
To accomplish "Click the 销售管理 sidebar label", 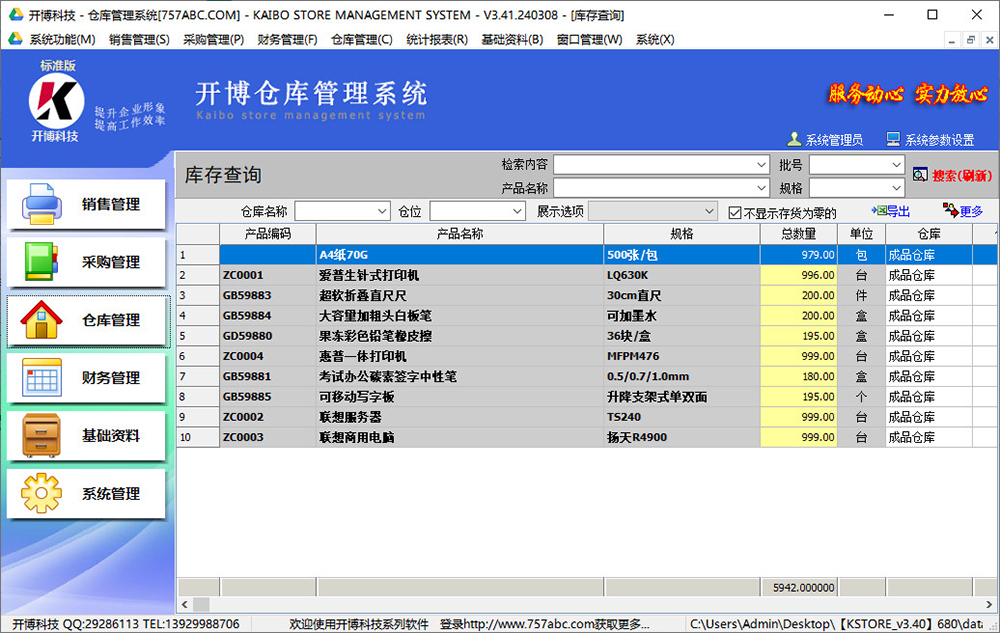I will (x=111, y=204).
